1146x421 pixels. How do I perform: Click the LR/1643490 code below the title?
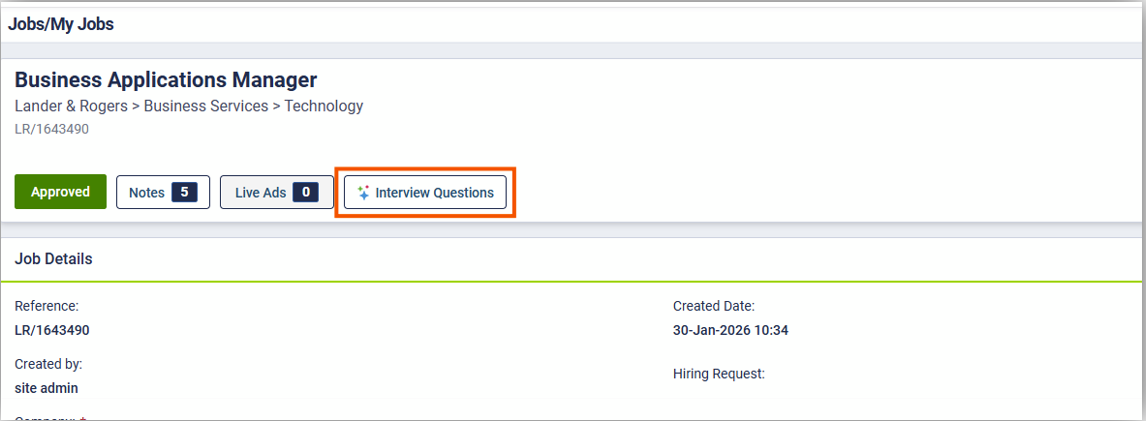point(58,128)
